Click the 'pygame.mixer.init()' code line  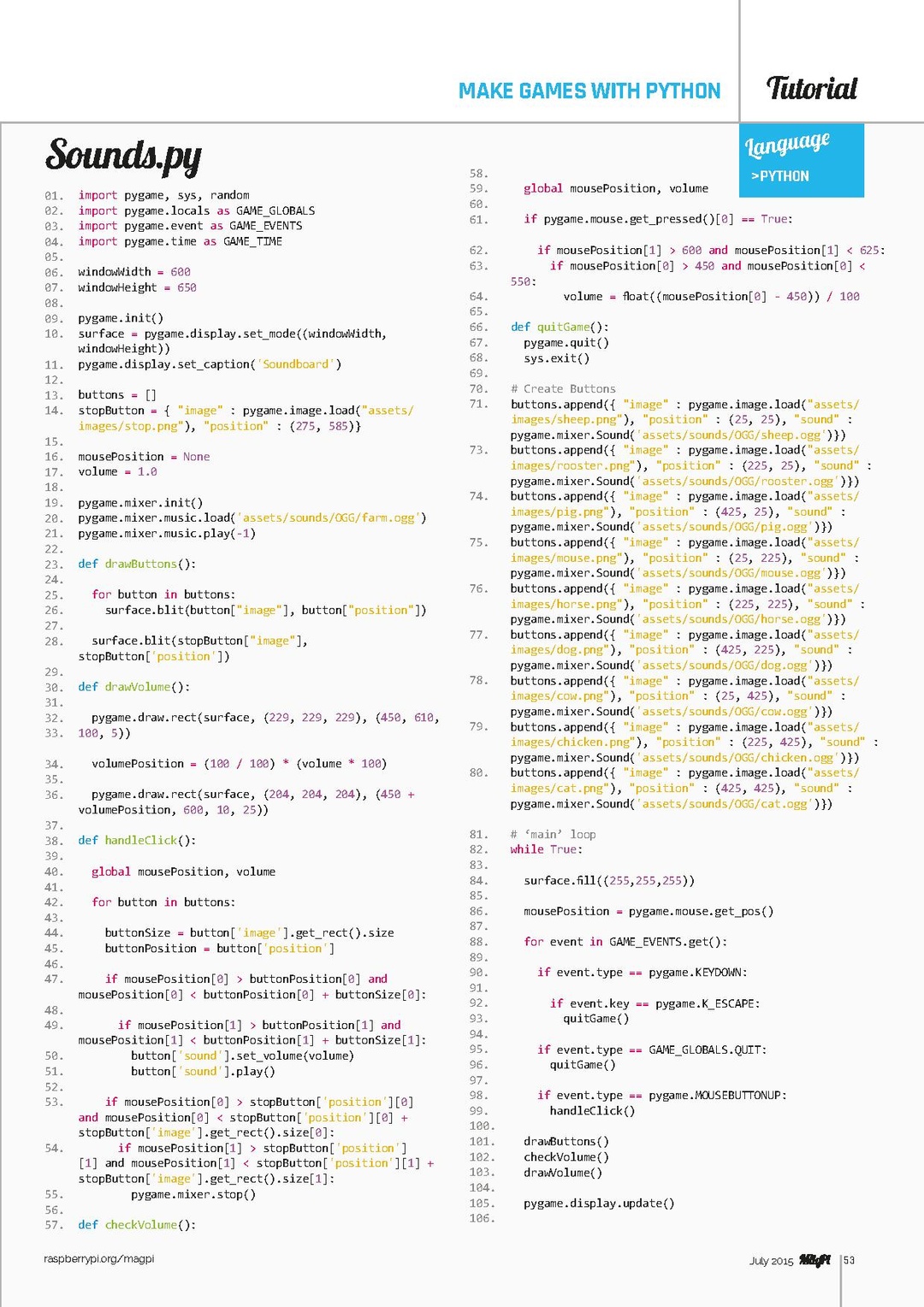140,503
